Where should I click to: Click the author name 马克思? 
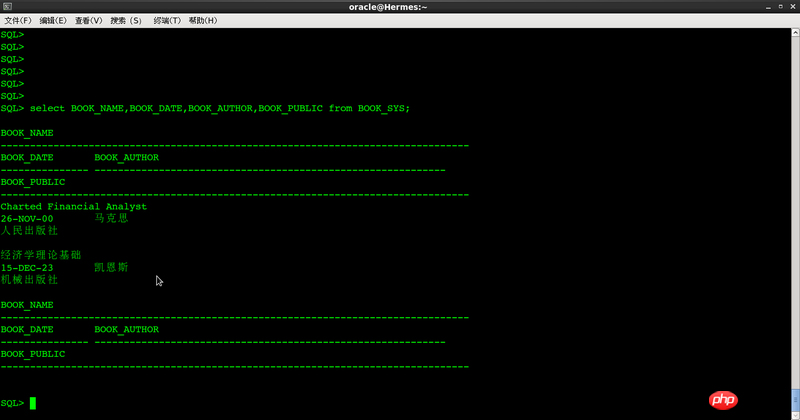coord(111,218)
